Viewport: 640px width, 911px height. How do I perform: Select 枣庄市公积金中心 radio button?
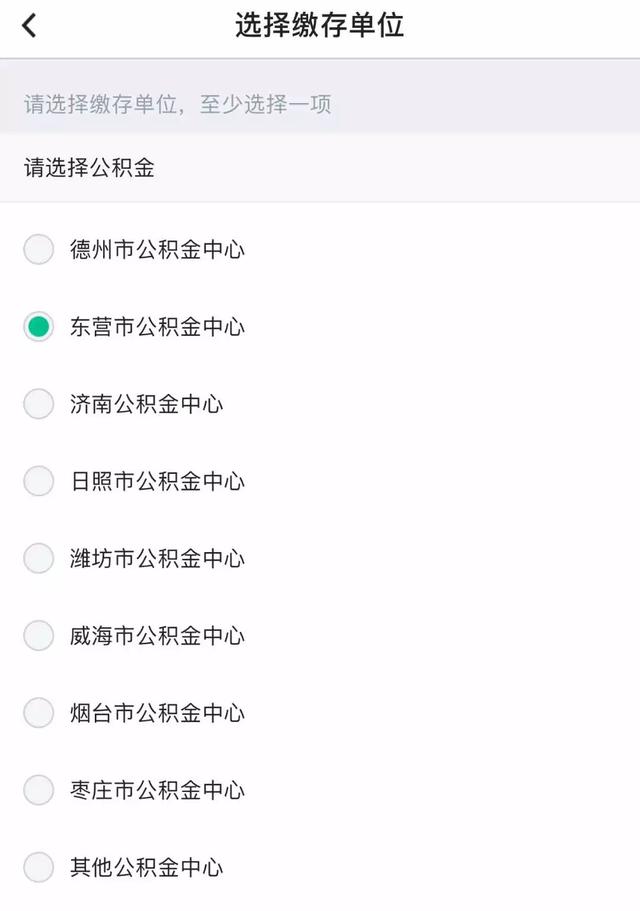37,790
